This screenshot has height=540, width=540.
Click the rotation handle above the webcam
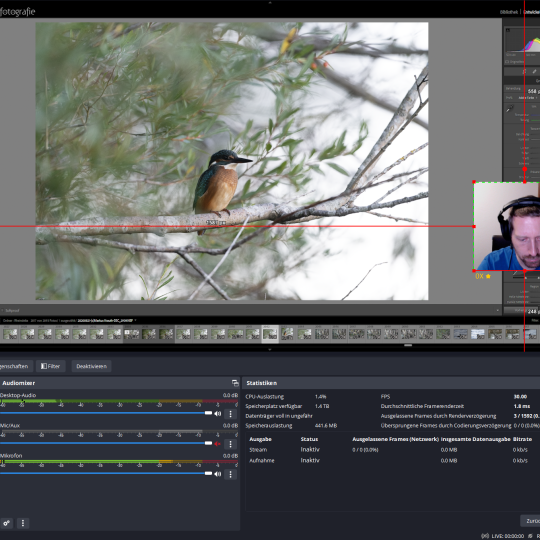click(x=525, y=169)
